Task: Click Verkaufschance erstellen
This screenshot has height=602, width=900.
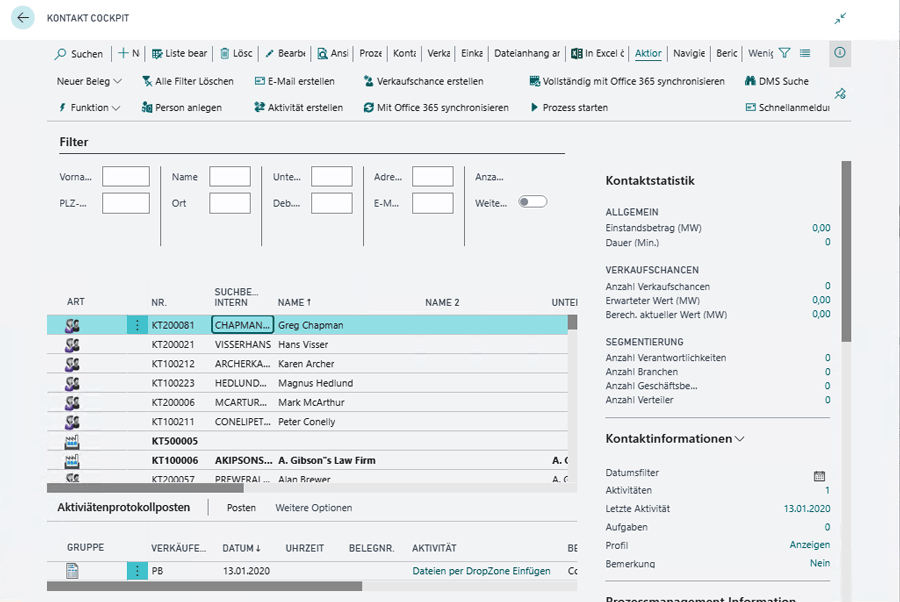Action: coord(423,81)
